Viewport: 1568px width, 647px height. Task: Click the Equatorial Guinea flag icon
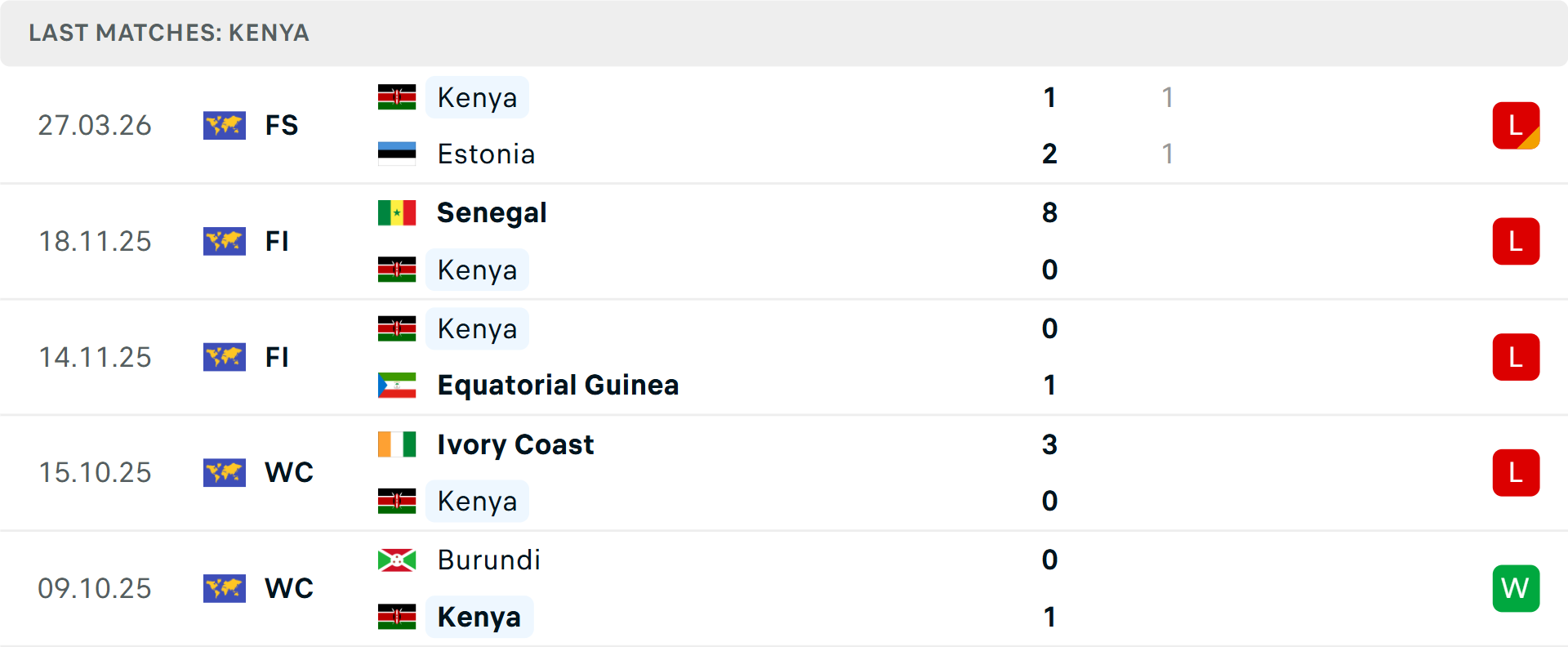(x=397, y=385)
